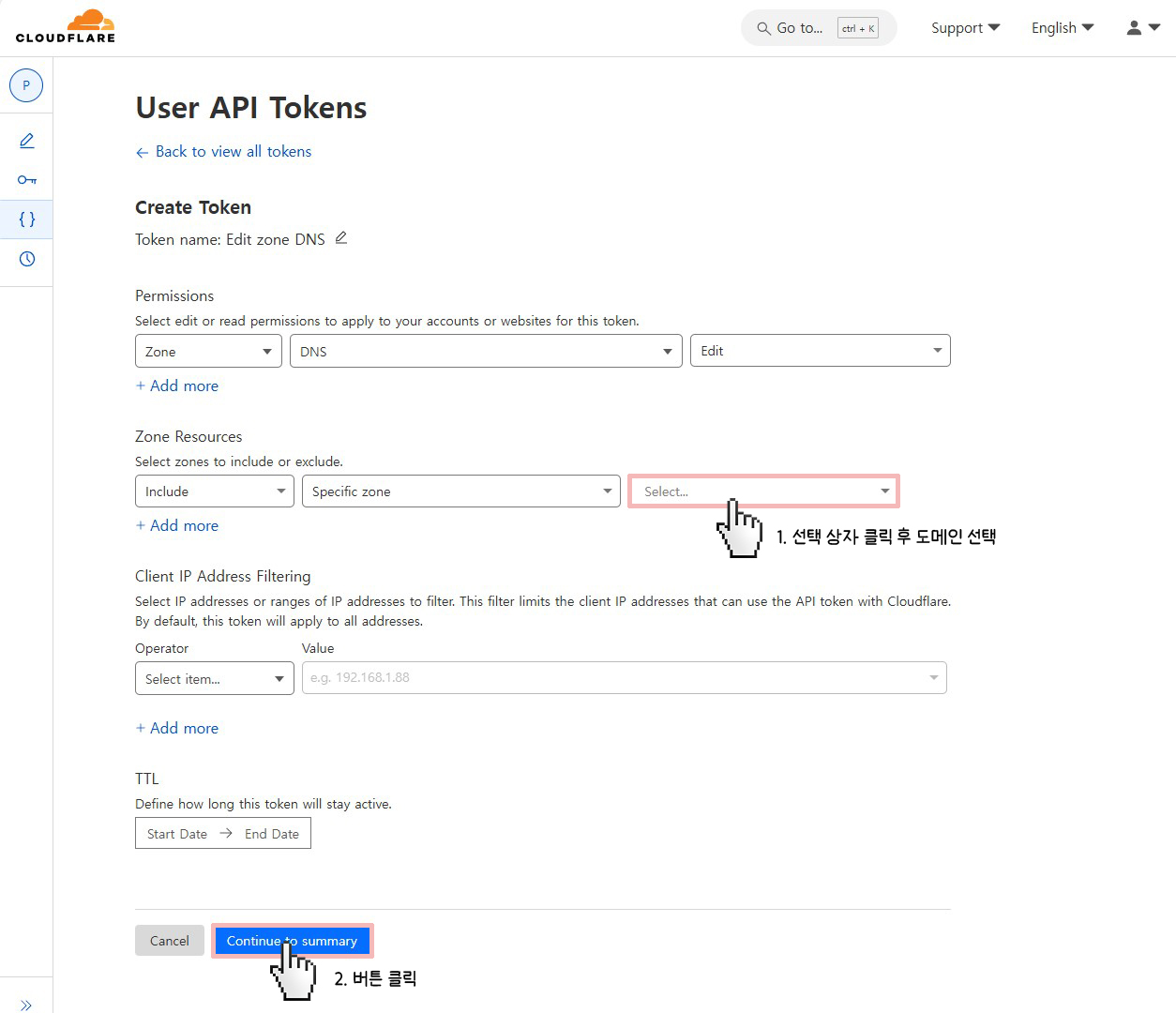
Task: Open the Operator Select item dropdown
Action: (x=215, y=679)
